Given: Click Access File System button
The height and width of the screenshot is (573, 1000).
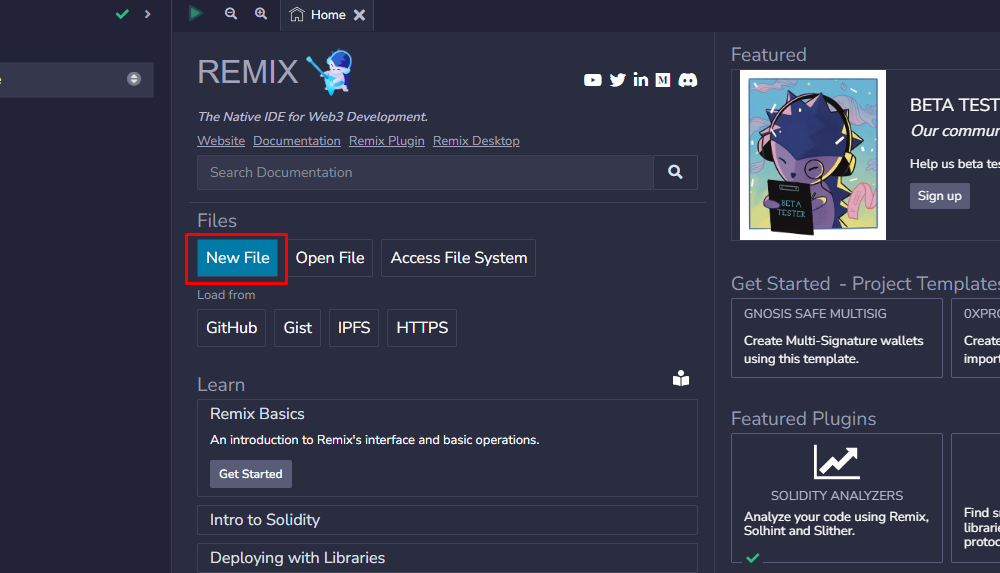Looking at the screenshot, I should tap(459, 258).
